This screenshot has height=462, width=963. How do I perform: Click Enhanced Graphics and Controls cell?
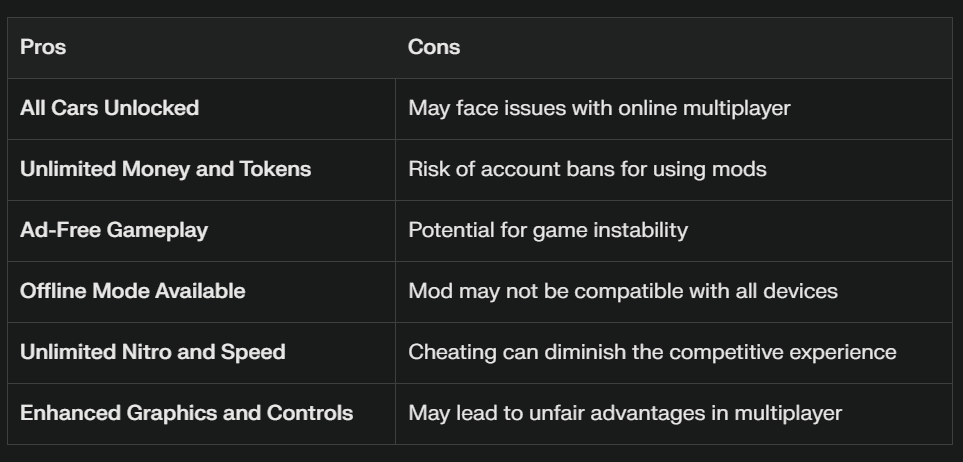pyautogui.click(x=201, y=413)
